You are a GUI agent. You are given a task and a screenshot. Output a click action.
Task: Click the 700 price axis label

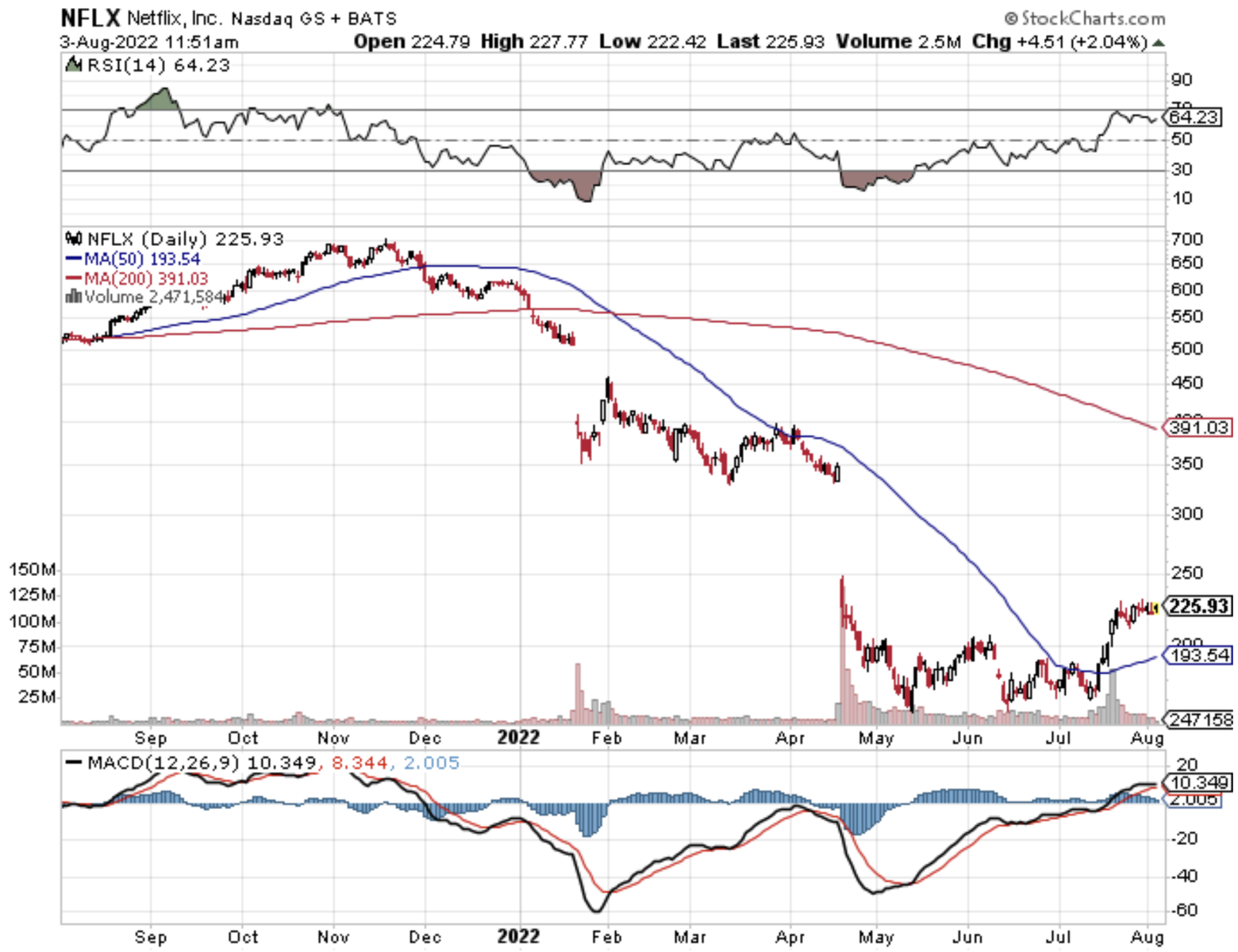pyautogui.click(x=1187, y=239)
